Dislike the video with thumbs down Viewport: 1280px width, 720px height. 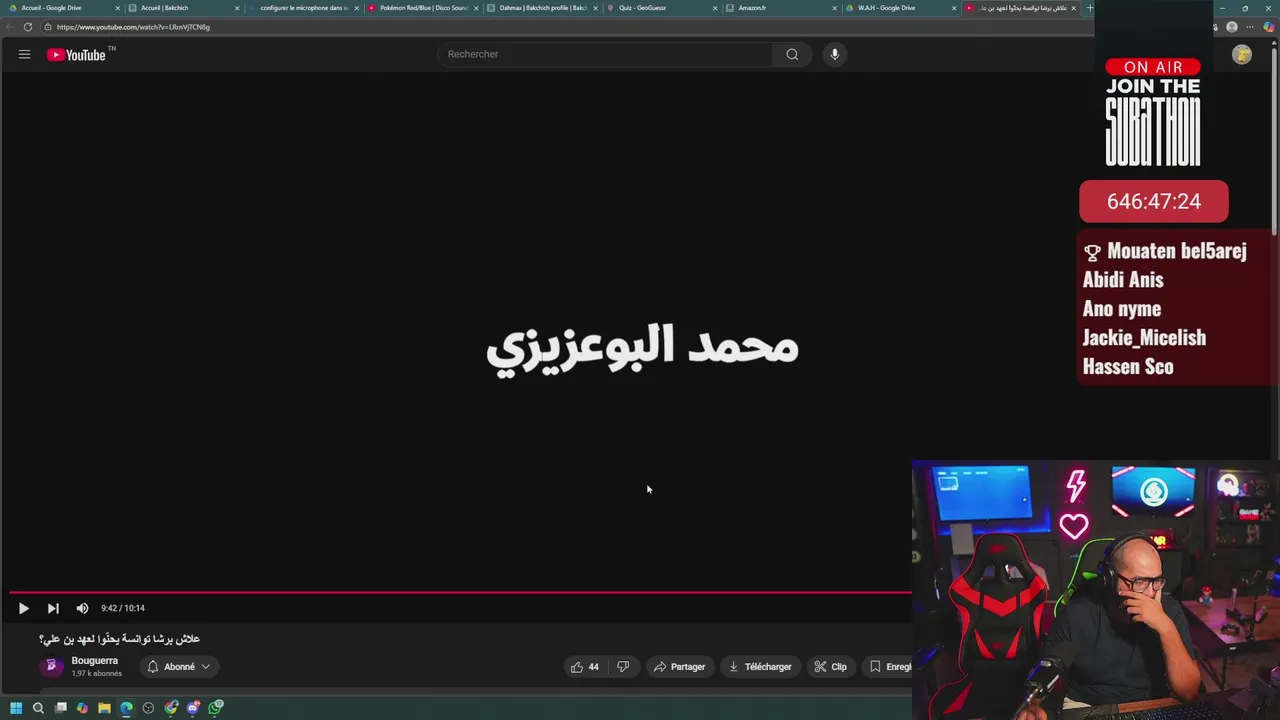tap(623, 667)
